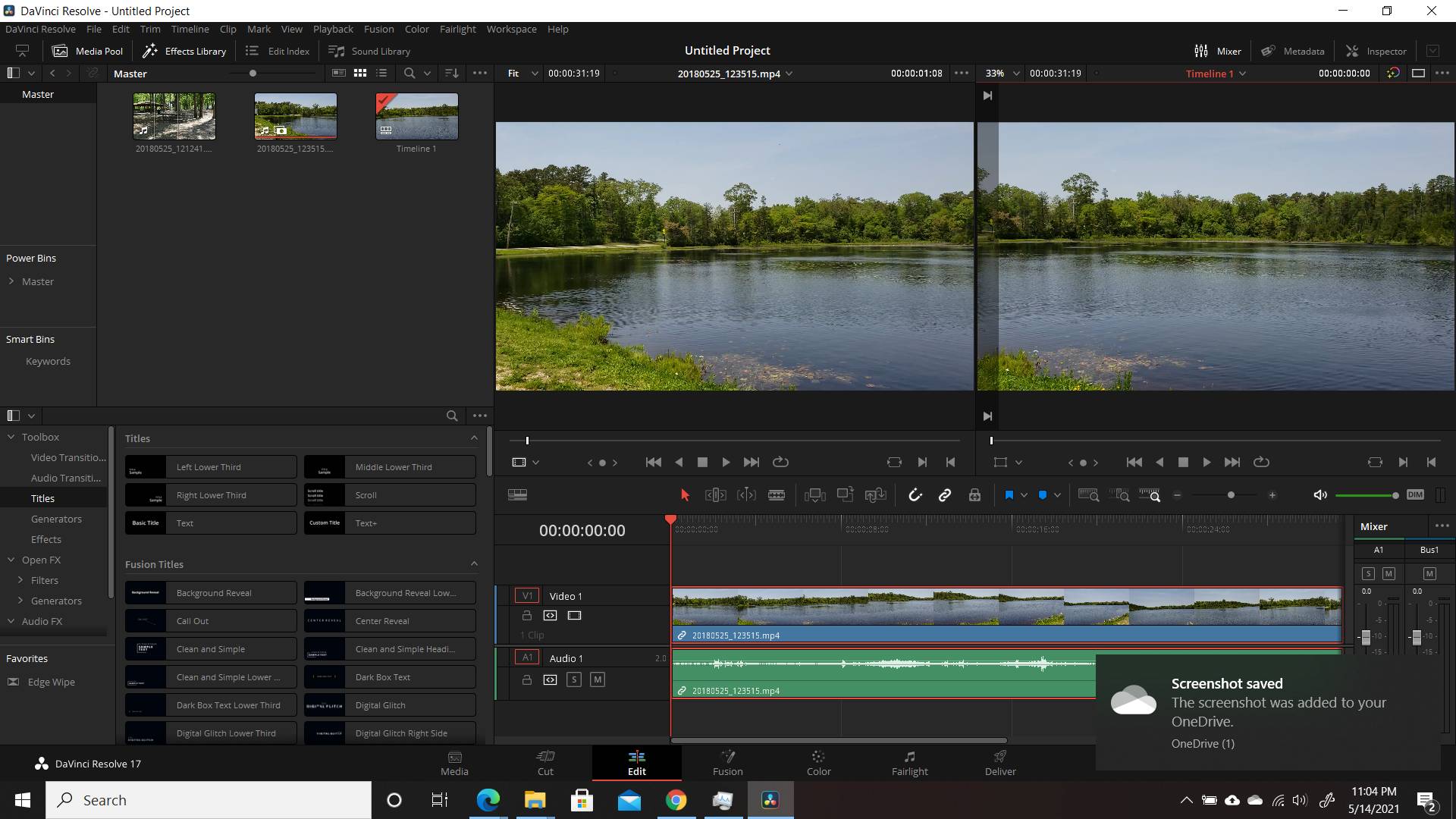Image resolution: width=1456 pixels, height=819 pixels.
Task: Collapse the Titles section
Action: (474, 438)
